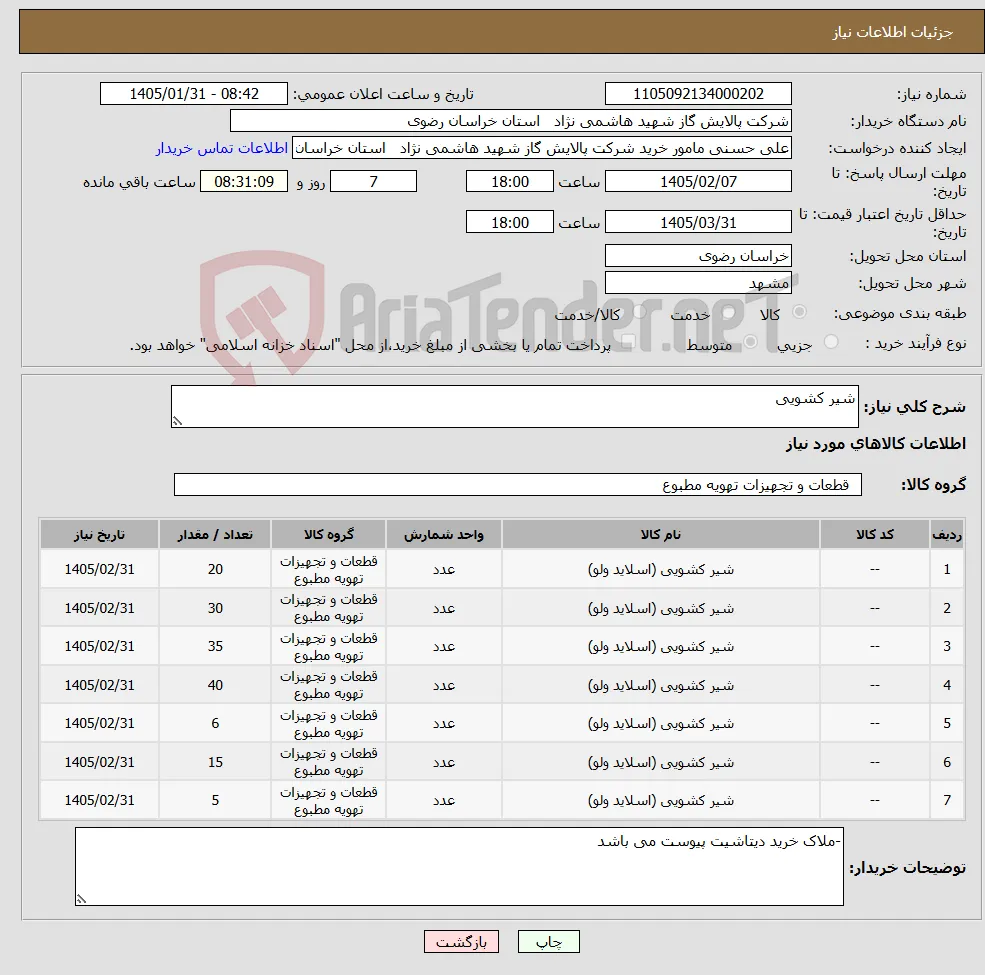Select the کالا/خدمت radio button
Viewport: 985px width, 975px height.
point(639,312)
